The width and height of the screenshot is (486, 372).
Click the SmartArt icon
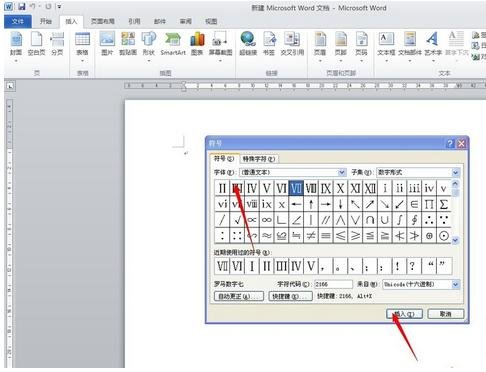[173, 39]
